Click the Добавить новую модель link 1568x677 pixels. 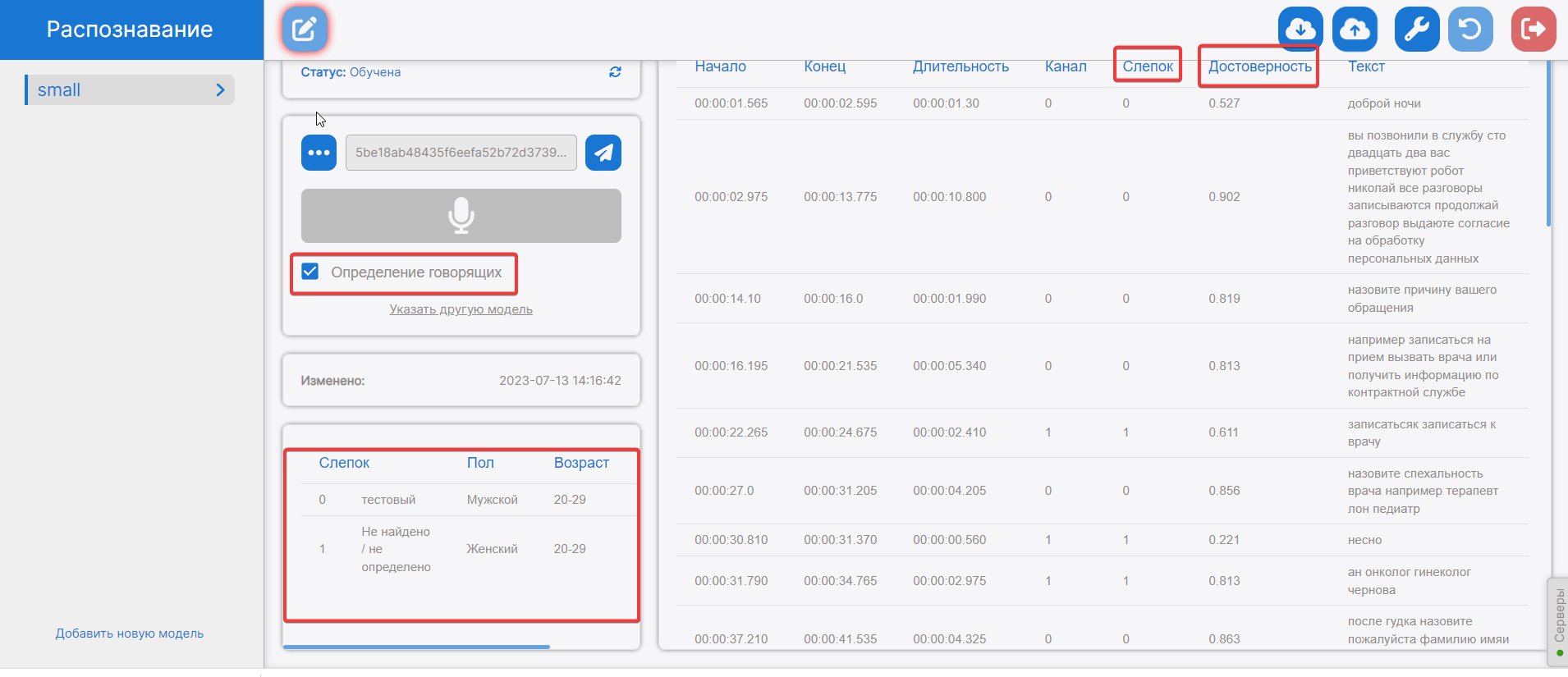click(130, 634)
